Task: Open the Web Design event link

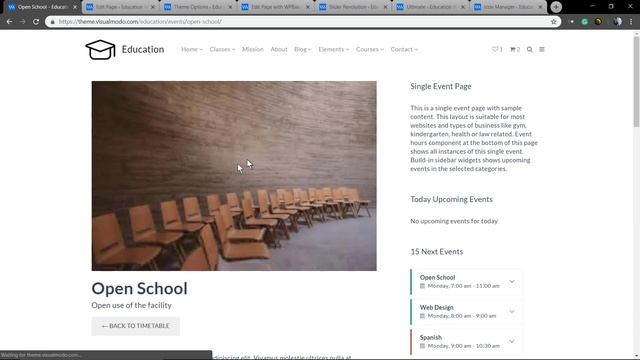Action: click(x=436, y=307)
